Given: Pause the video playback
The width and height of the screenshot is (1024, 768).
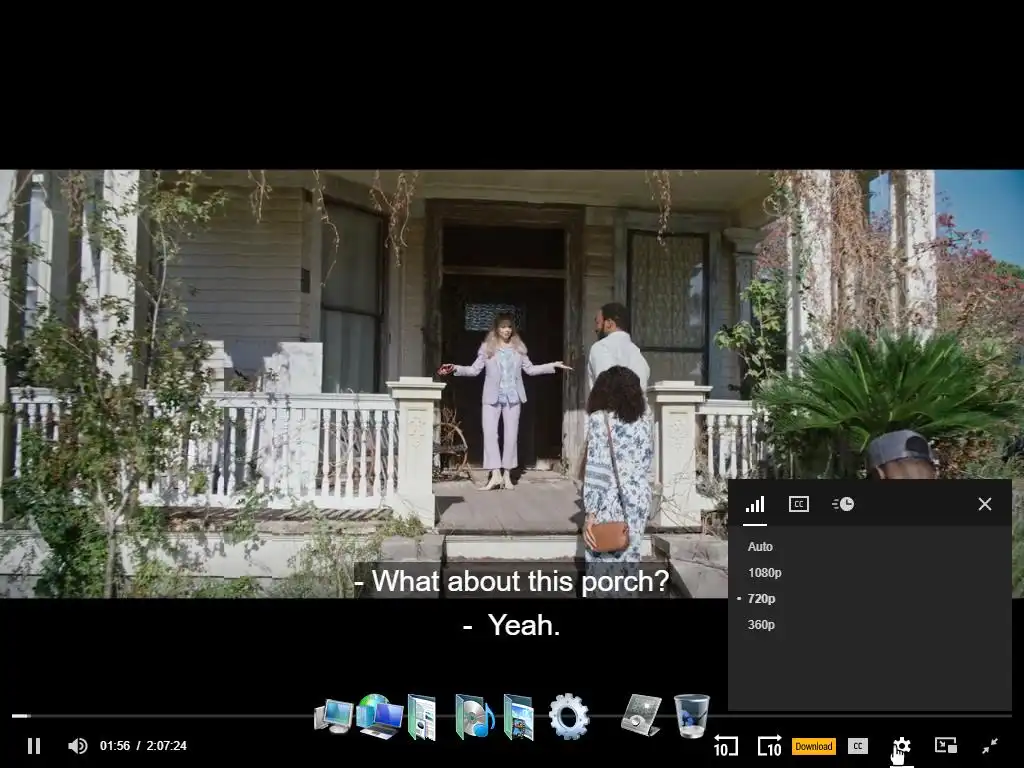Looking at the screenshot, I should point(34,746).
